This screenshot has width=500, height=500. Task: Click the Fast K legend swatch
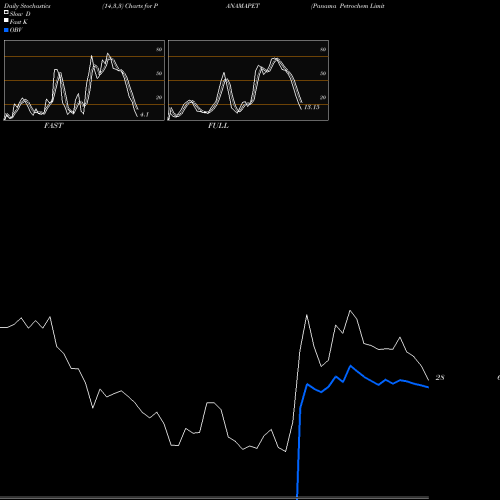(x=6, y=20)
